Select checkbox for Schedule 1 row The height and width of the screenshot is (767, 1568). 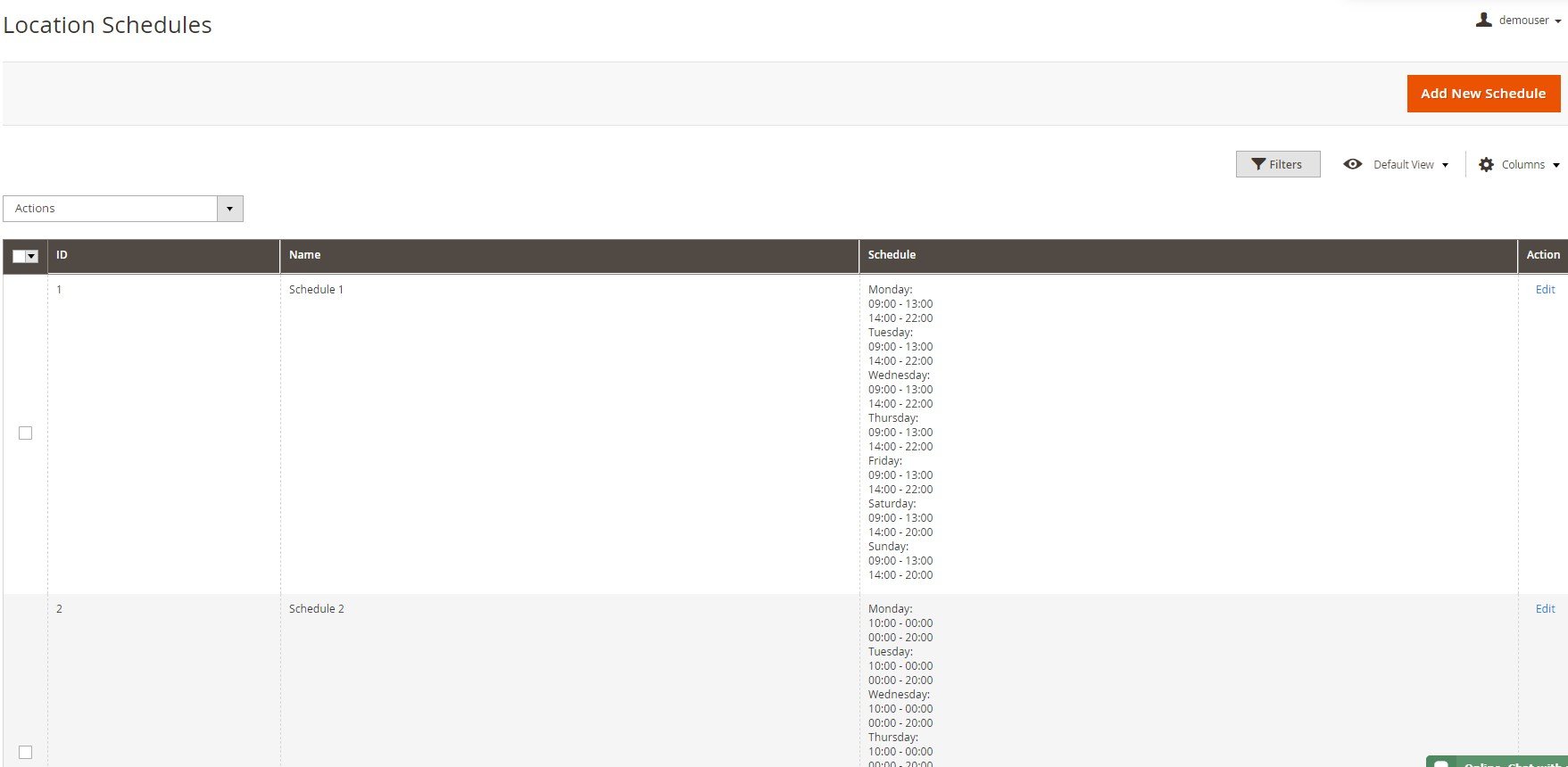(x=25, y=433)
